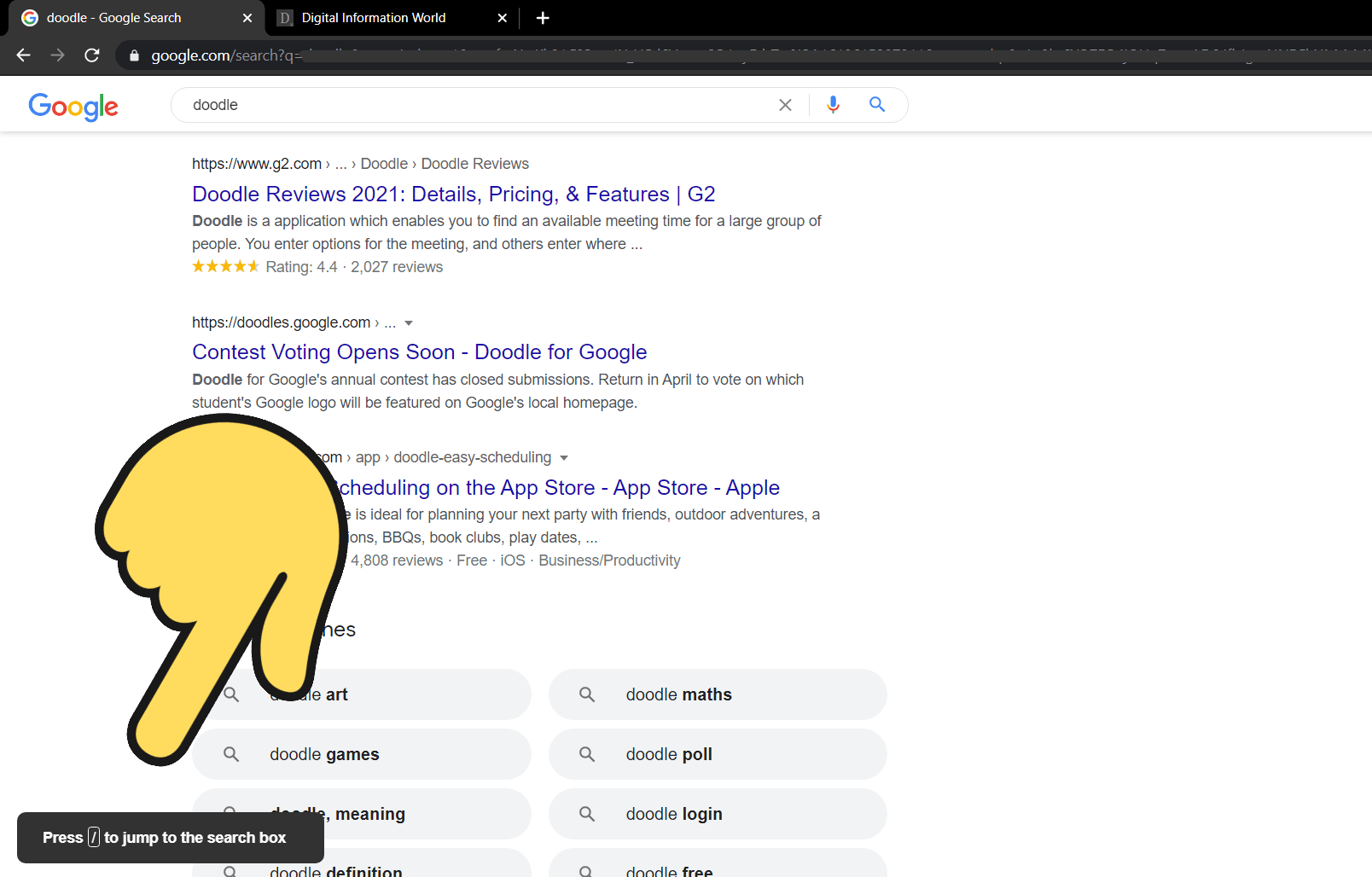1372x877 pixels.
Task: Search related term doodle games
Action: (362, 754)
